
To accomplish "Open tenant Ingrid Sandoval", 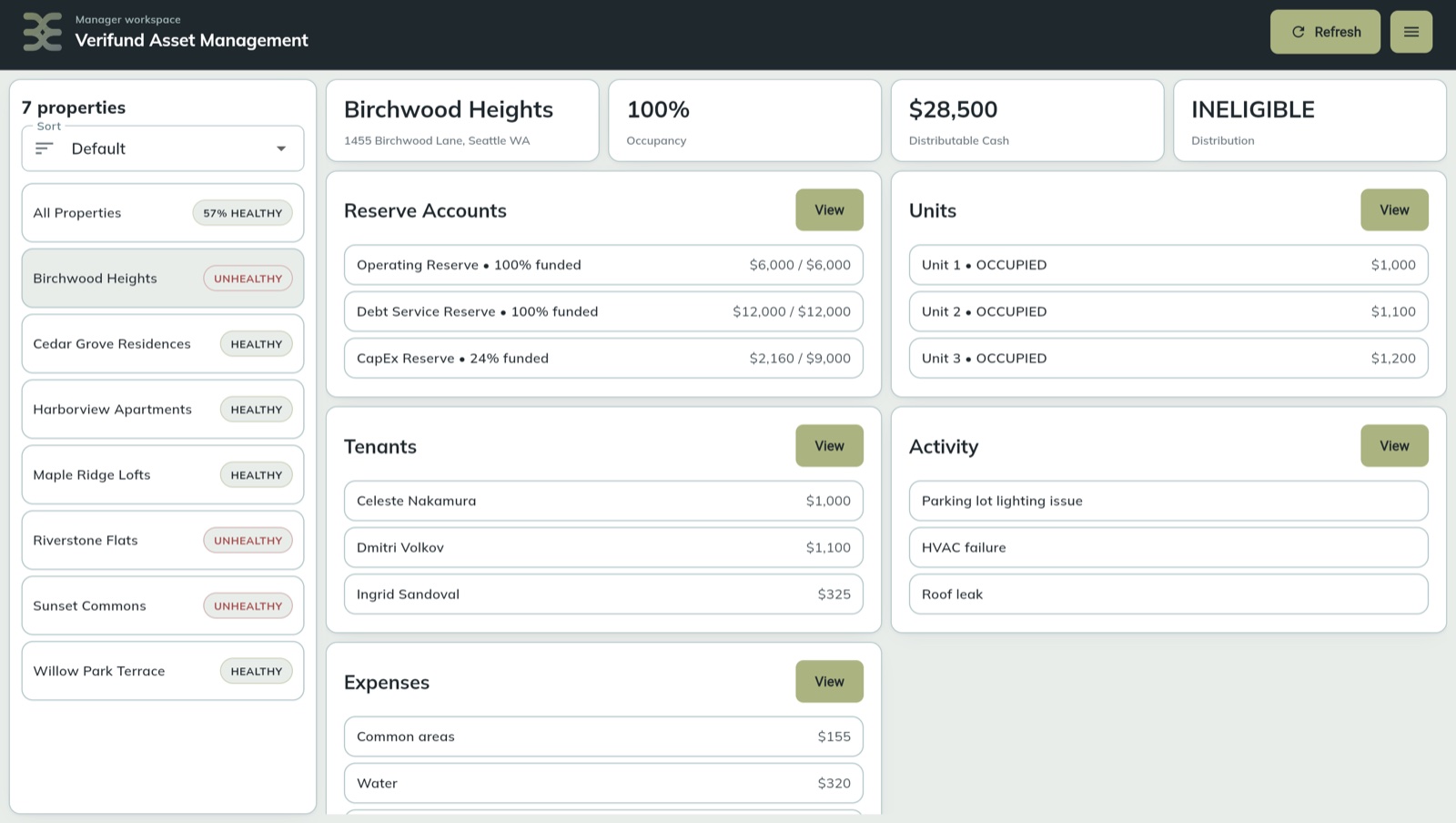I will tap(603, 594).
